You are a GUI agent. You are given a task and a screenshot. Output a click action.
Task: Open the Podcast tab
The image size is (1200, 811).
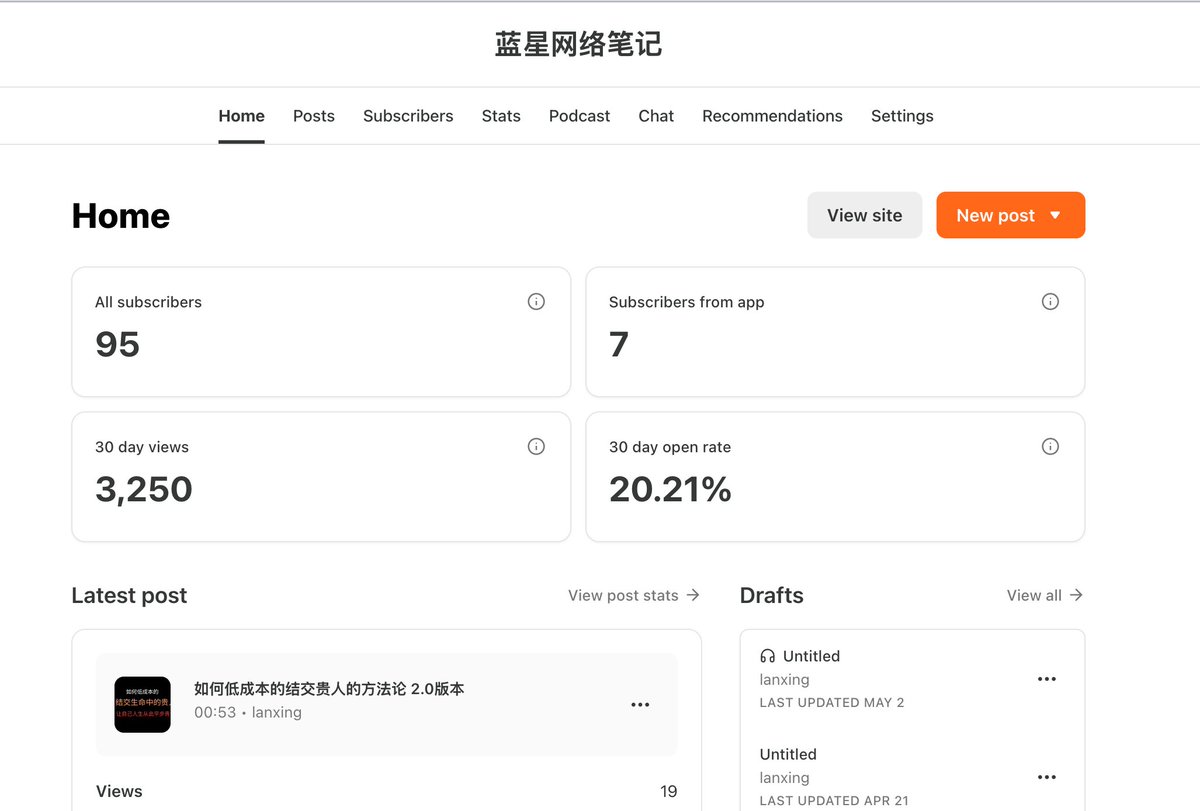click(579, 116)
